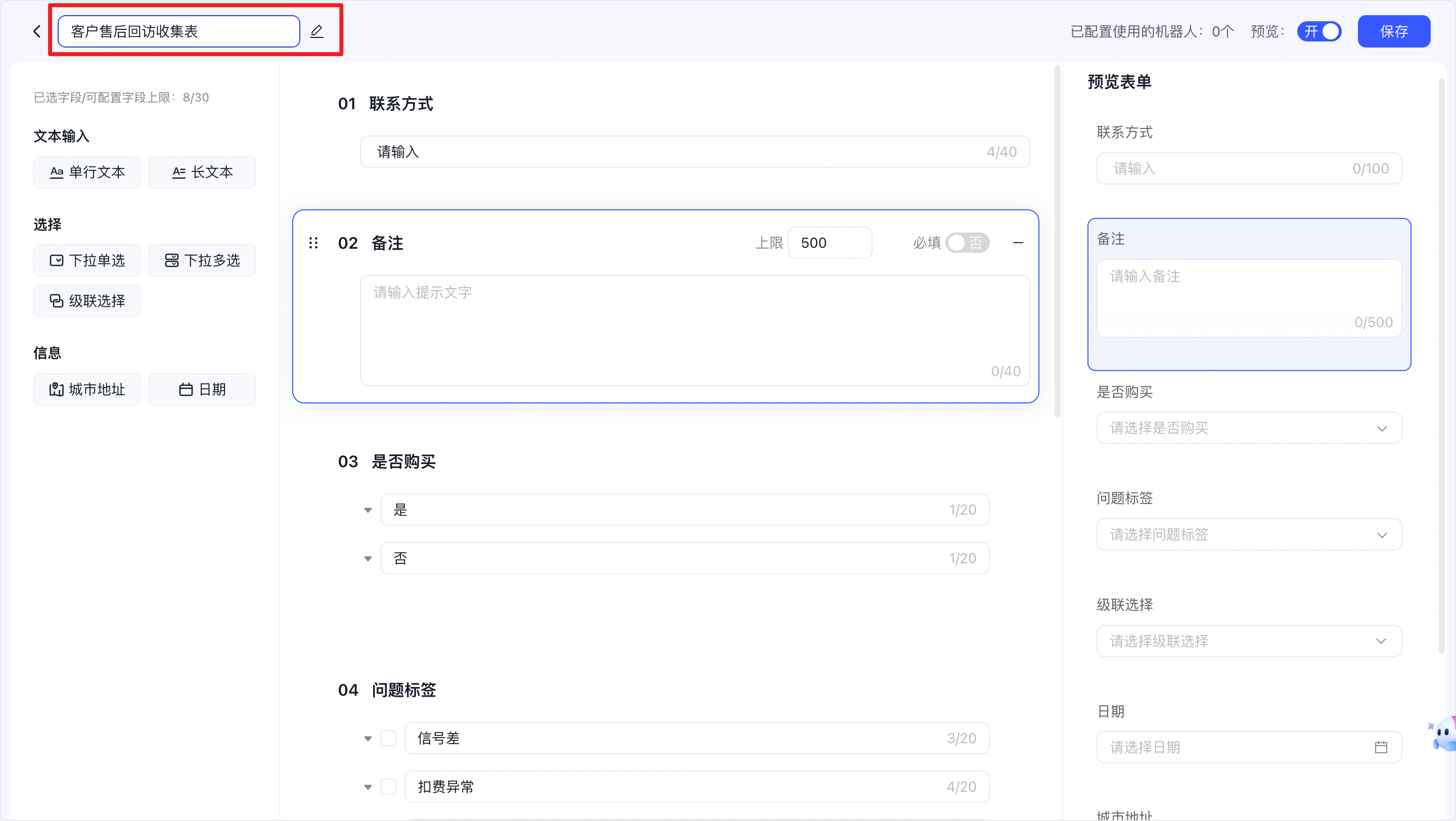This screenshot has width=1456, height=821.
Task: Click the form title input 客户售后回访收集表
Action: 178,32
